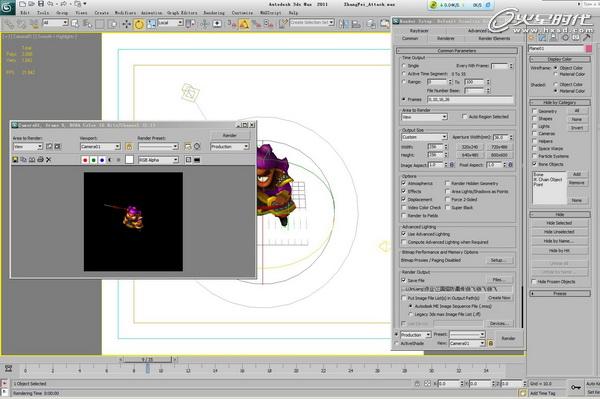Open the Custom output size dropdown
The height and width of the screenshot is (399, 600).
click(x=424, y=137)
